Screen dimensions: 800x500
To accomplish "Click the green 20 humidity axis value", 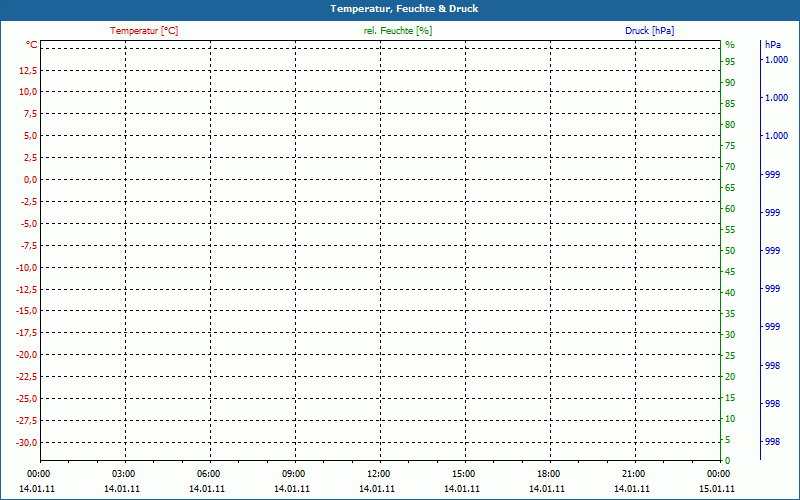I will 730,377.
